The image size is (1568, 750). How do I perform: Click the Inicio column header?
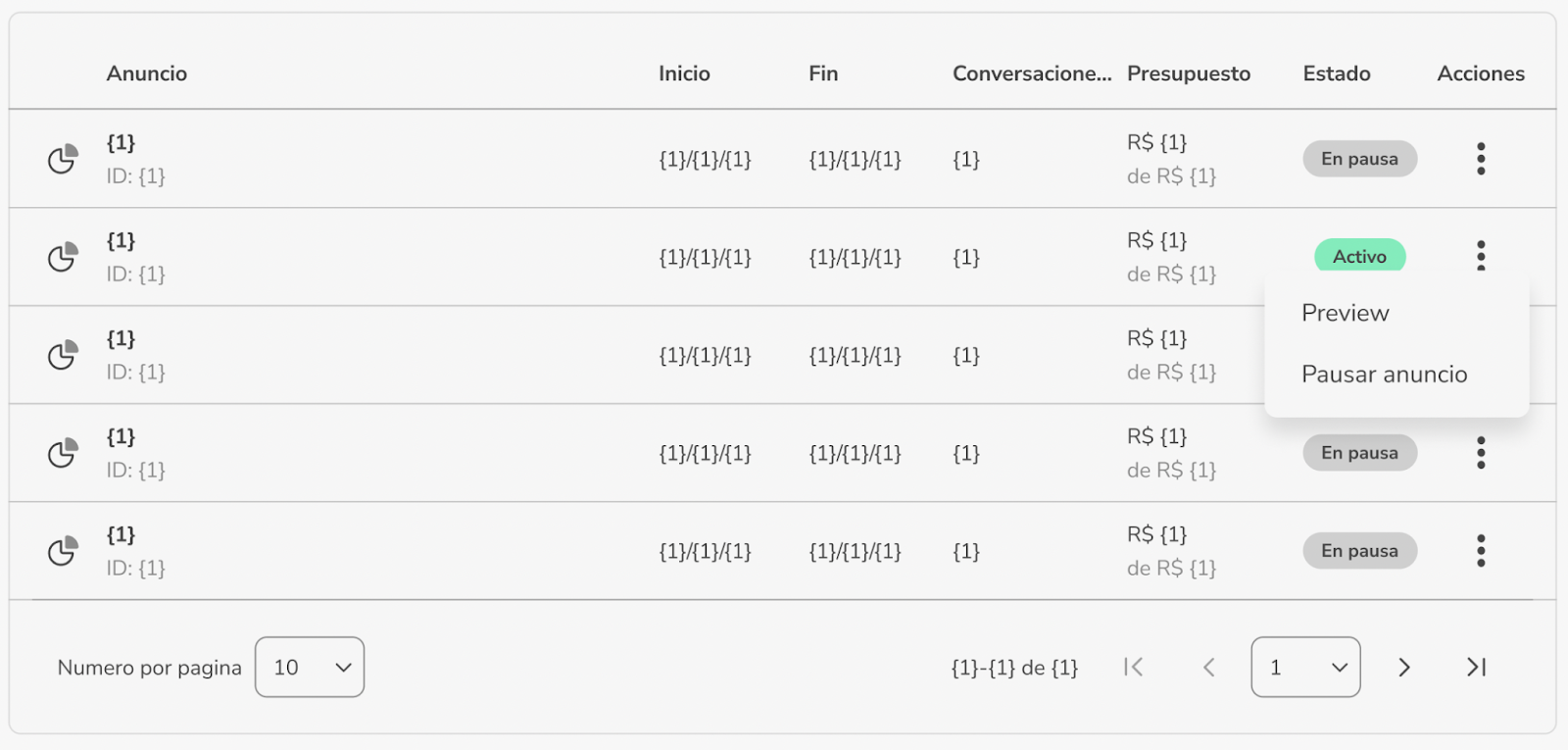click(x=684, y=74)
